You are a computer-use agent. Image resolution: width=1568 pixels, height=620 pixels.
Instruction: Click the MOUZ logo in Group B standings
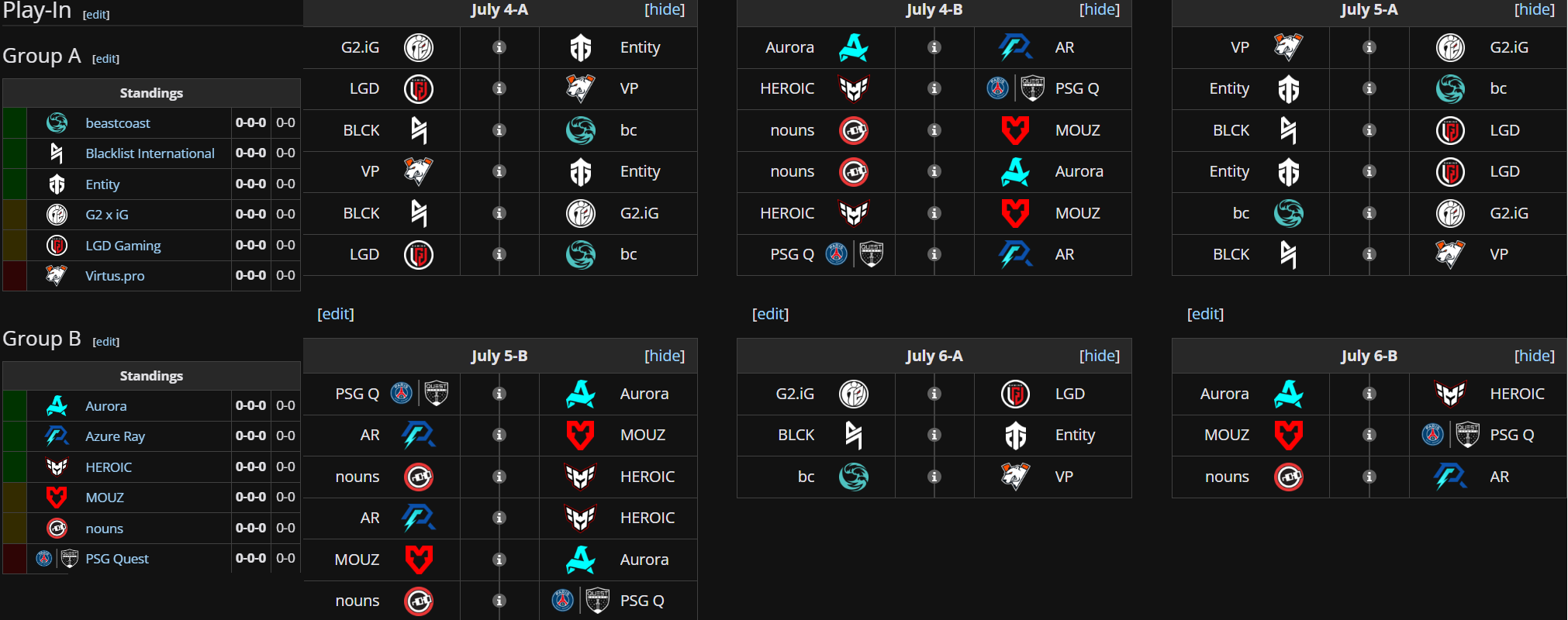(x=57, y=497)
